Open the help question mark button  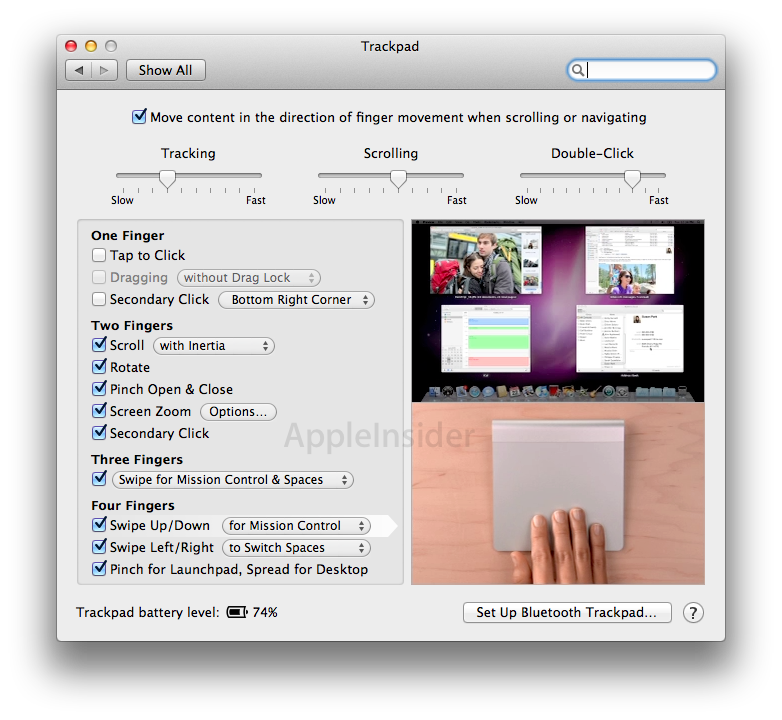pyautogui.click(x=693, y=612)
